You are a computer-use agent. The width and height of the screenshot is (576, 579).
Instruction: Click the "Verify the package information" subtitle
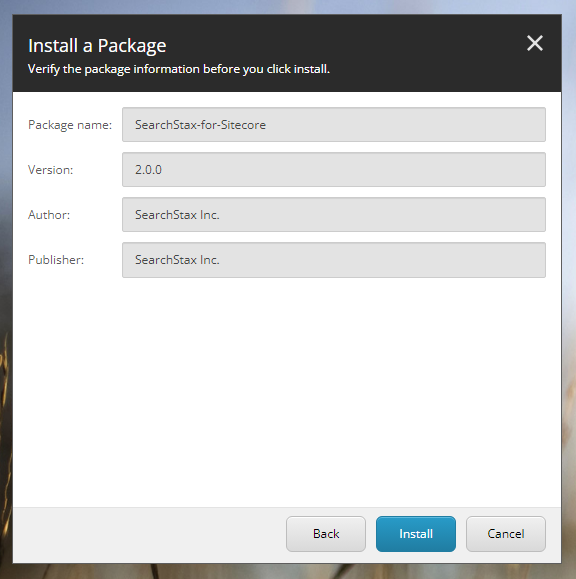(x=179, y=69)
